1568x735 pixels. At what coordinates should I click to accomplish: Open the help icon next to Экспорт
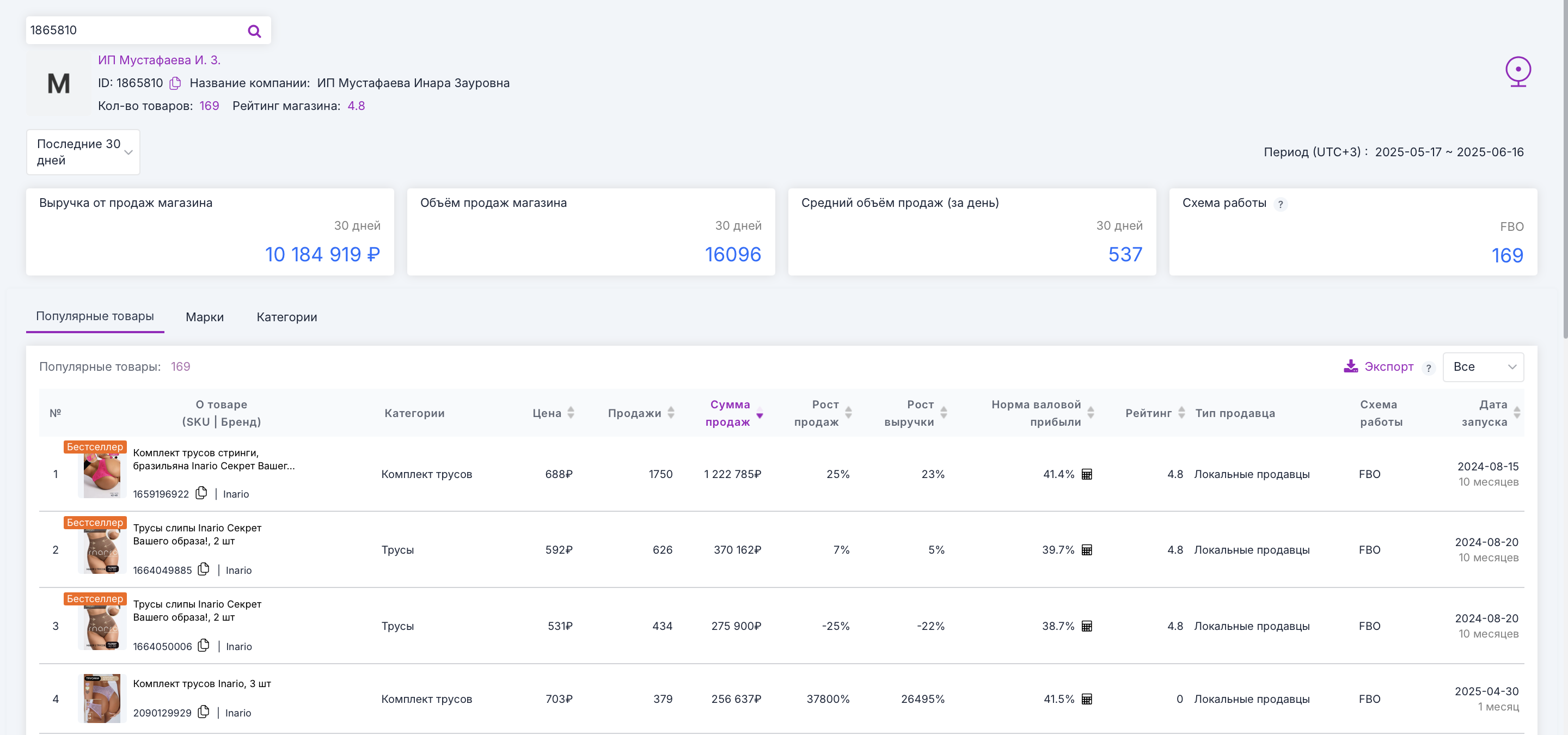pyautogui.click(x=1429, y=368)
